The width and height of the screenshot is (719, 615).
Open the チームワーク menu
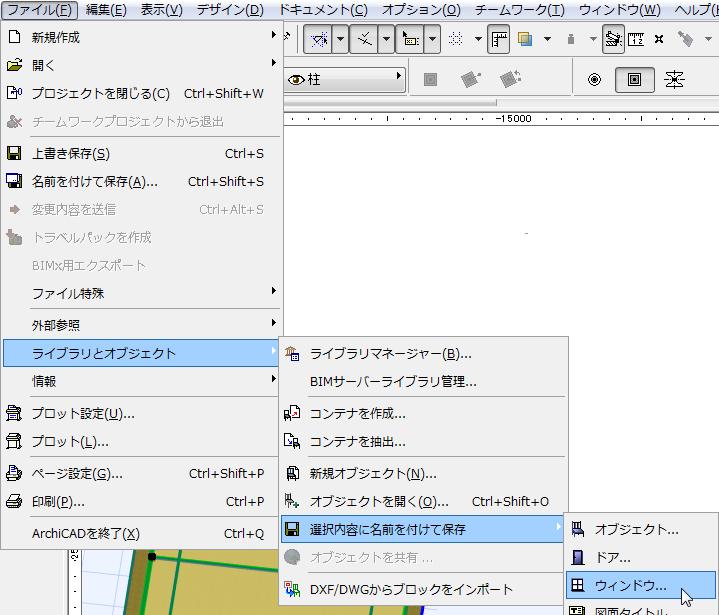click(520, 10)
